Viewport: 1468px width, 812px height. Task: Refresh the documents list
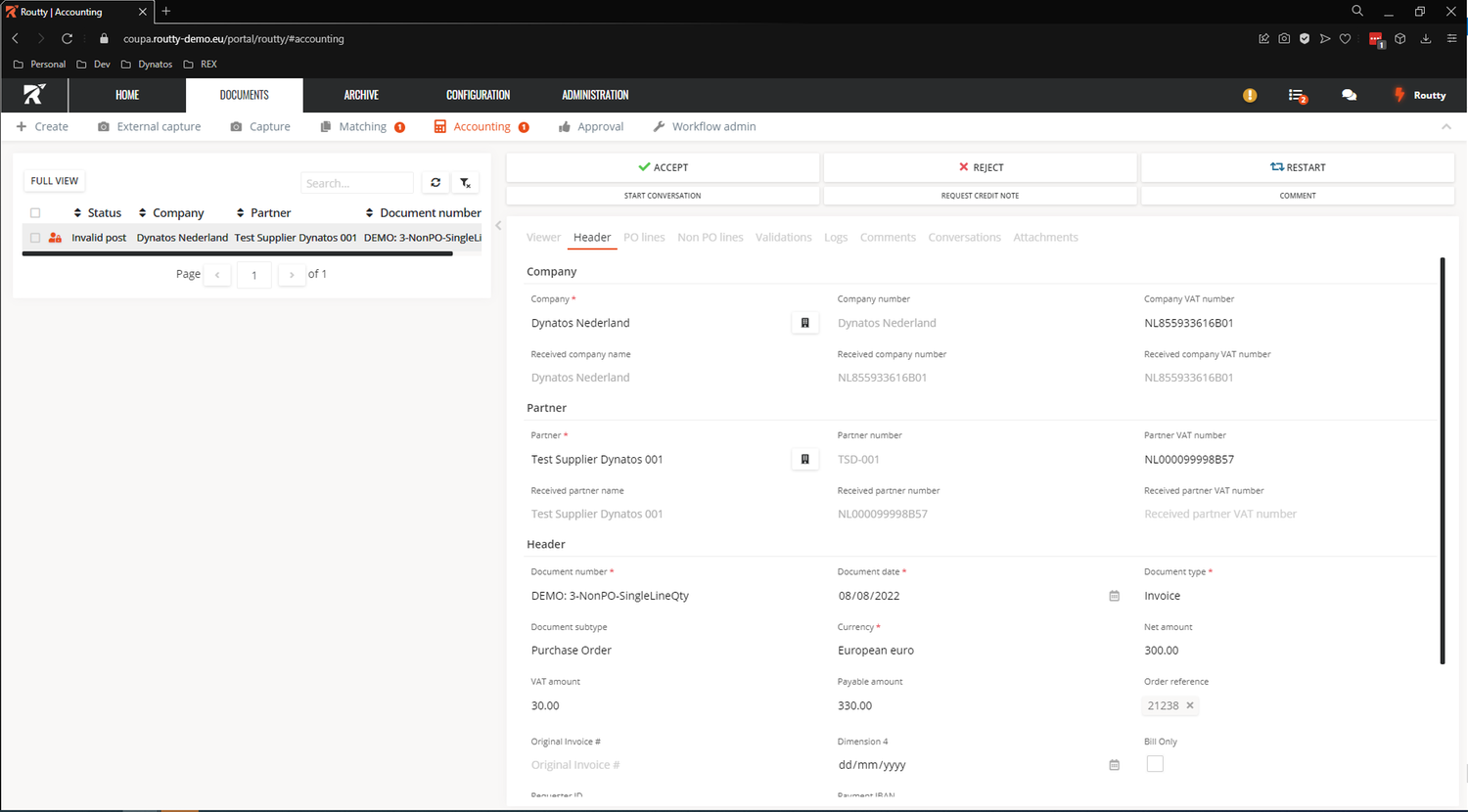click(x=435, y=183)
